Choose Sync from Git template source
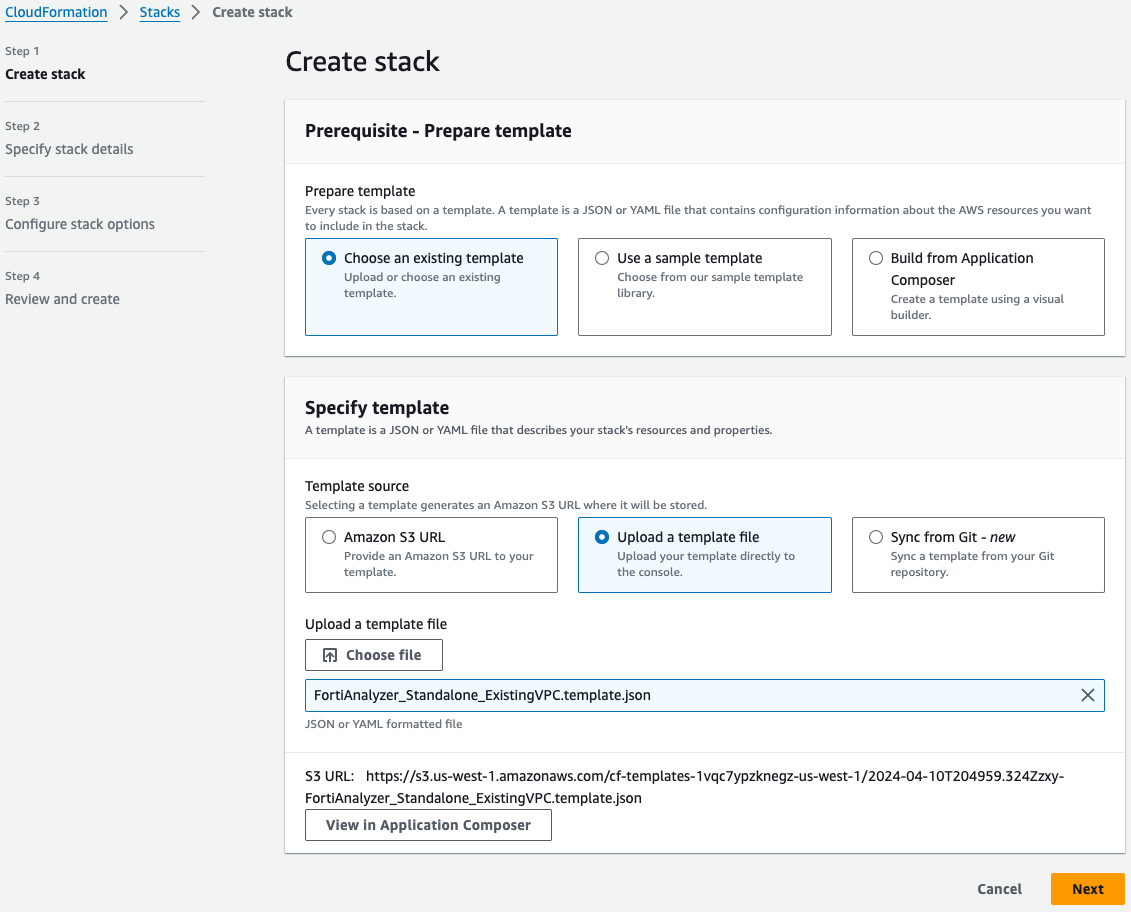 (876, 537)
